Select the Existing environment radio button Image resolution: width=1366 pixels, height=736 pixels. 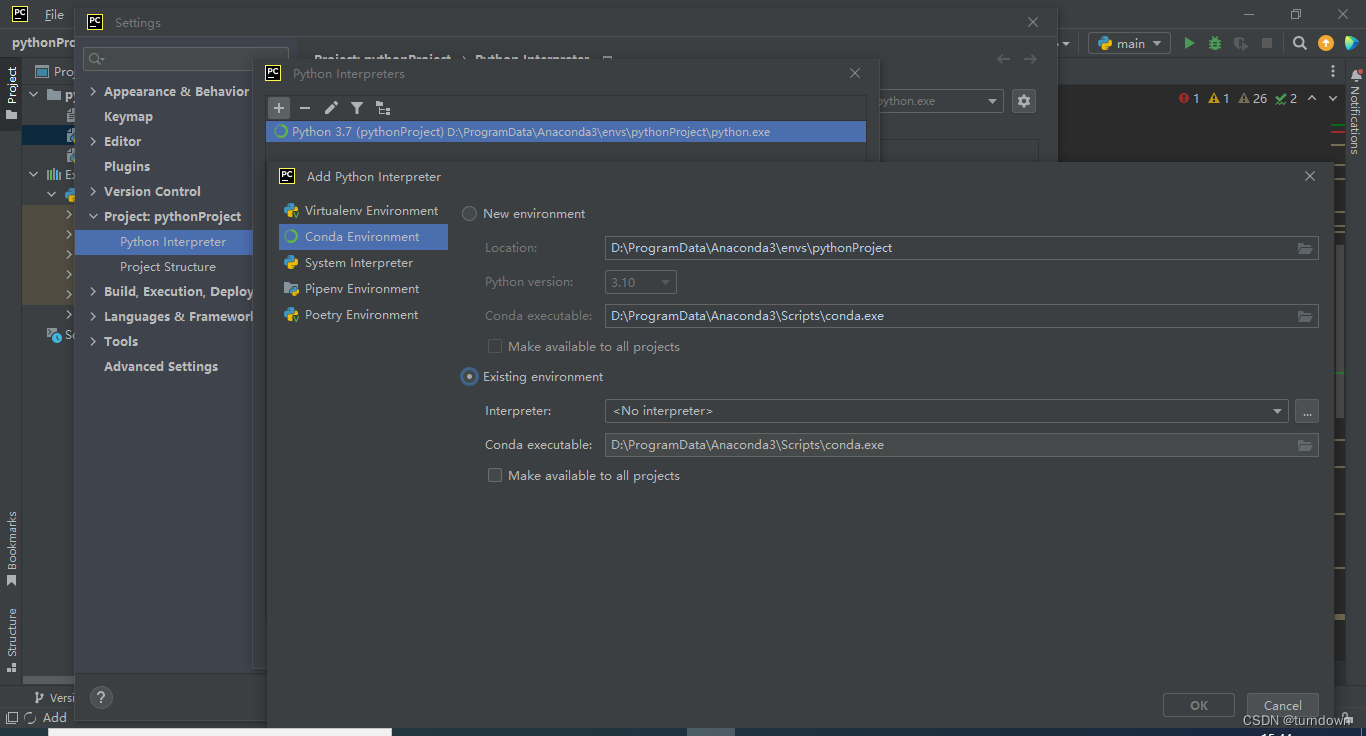click(x=469, y=377)
